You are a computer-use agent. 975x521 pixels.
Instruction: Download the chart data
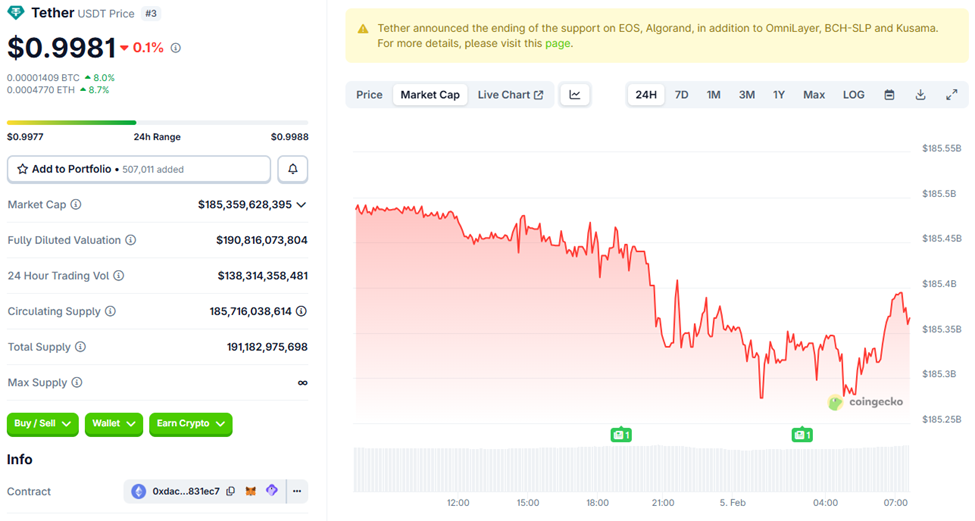920,95
